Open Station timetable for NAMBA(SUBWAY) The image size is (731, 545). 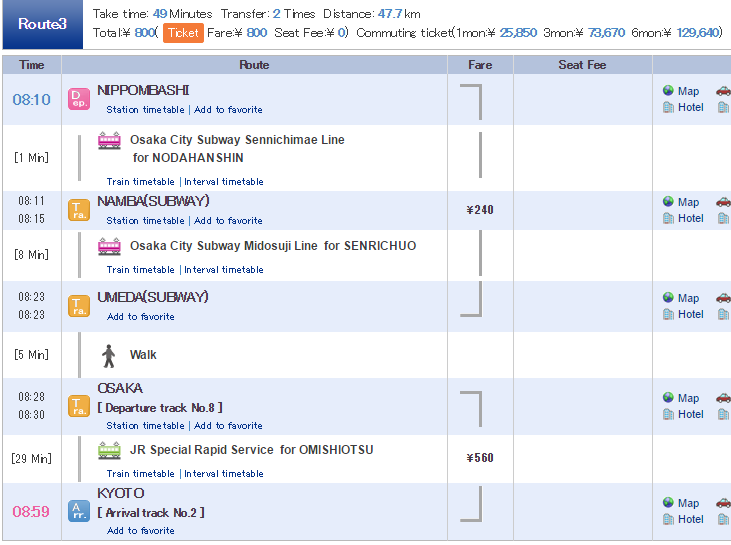tap(145, 221)
